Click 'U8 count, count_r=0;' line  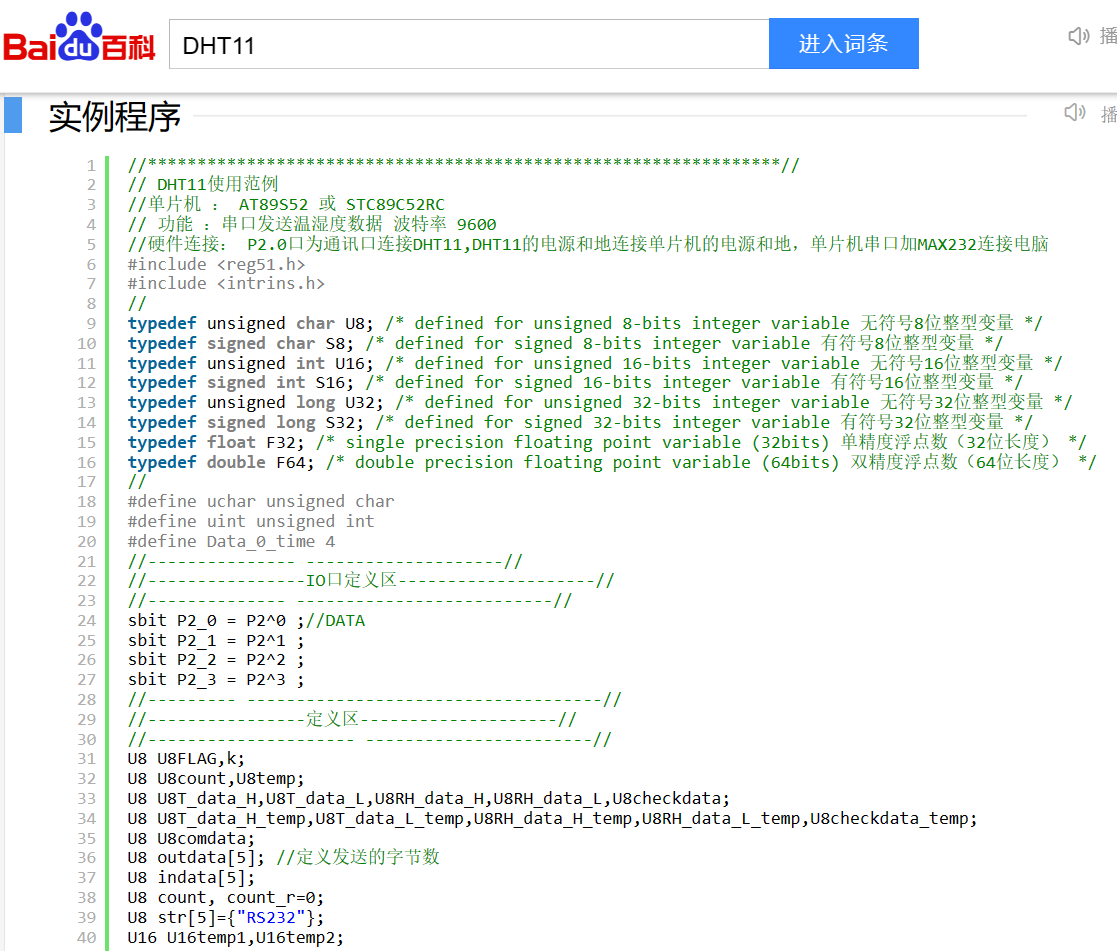226,898
